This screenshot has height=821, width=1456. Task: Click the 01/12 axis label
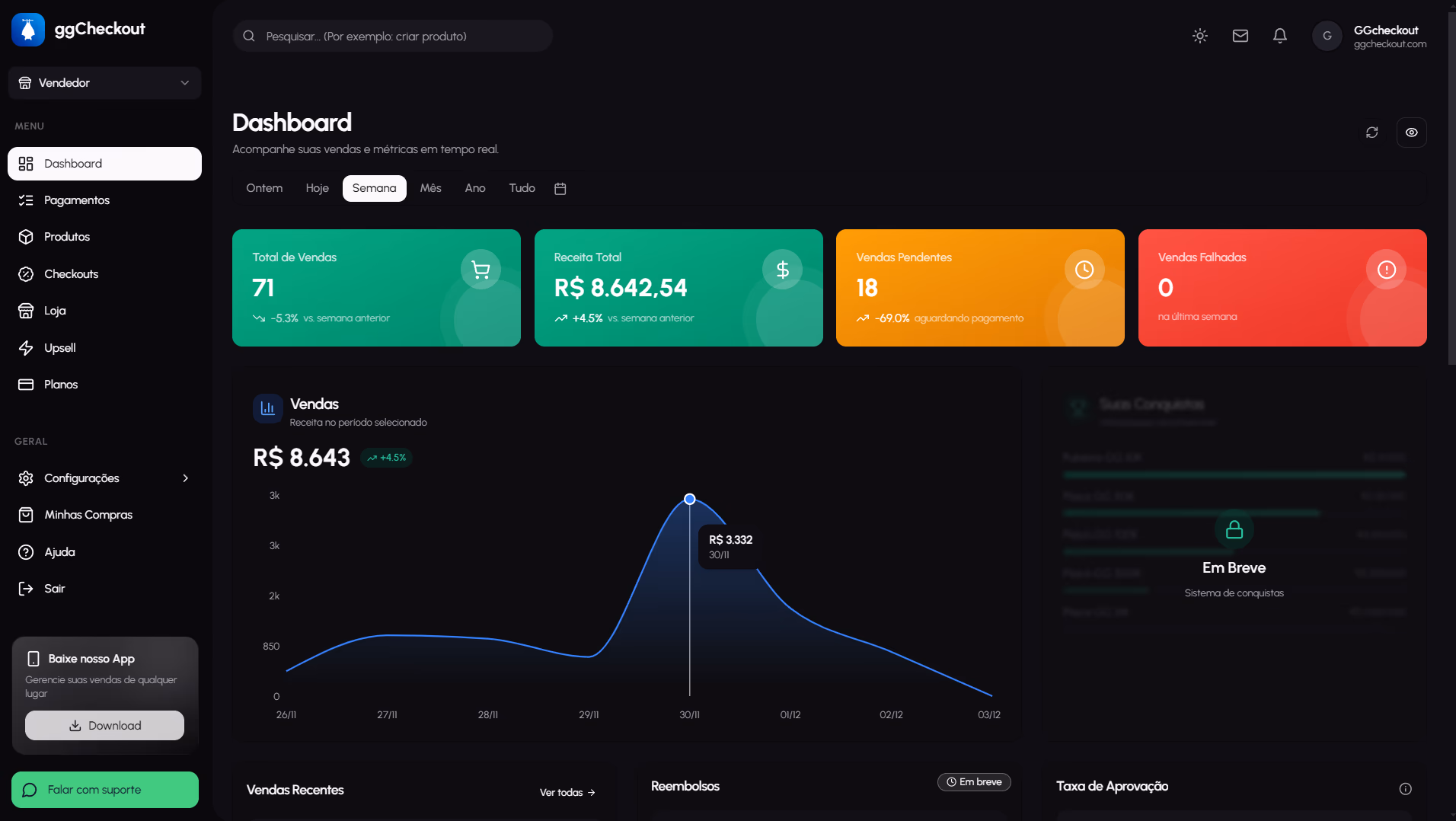(x=790, y=715)
